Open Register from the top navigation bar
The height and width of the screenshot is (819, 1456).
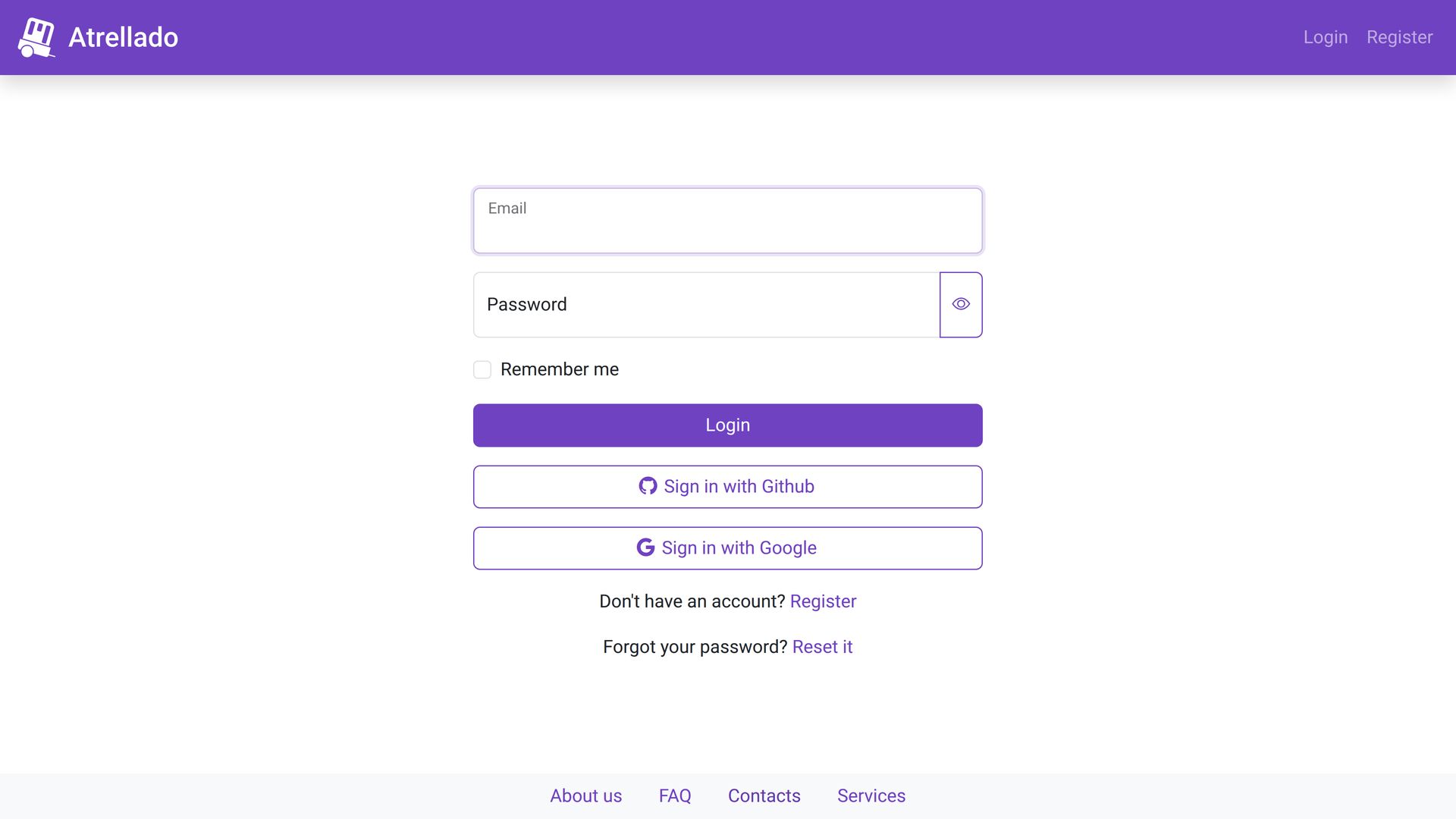point(1399,37)
